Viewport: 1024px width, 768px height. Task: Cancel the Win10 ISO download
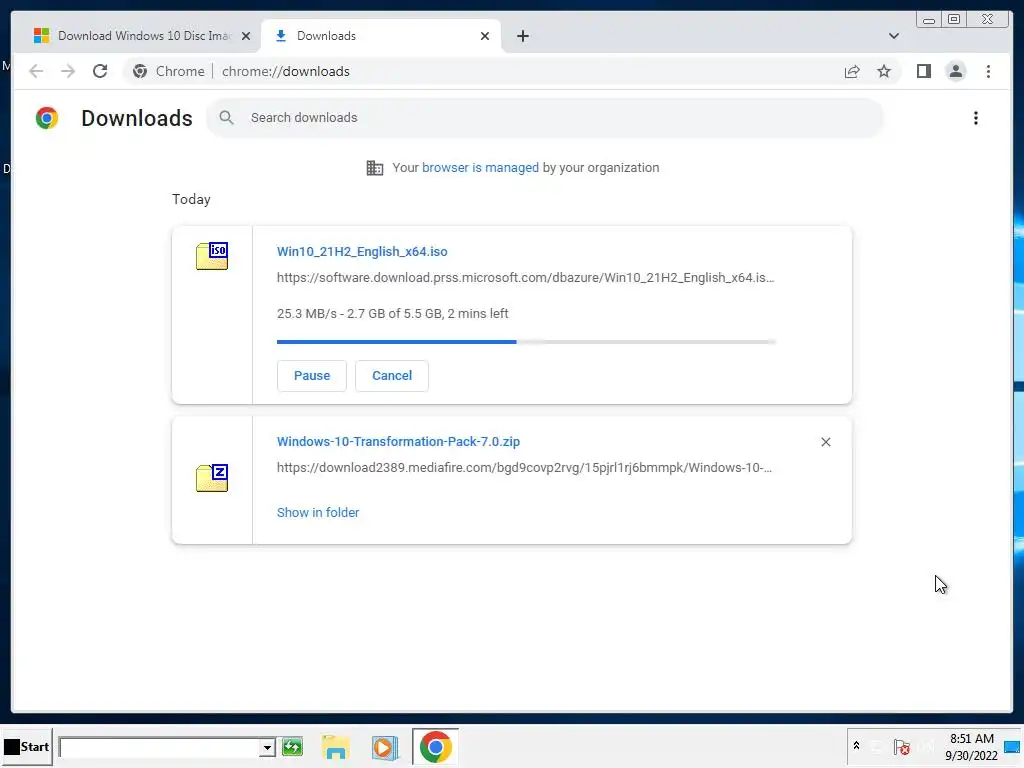(x=392, y=376)
